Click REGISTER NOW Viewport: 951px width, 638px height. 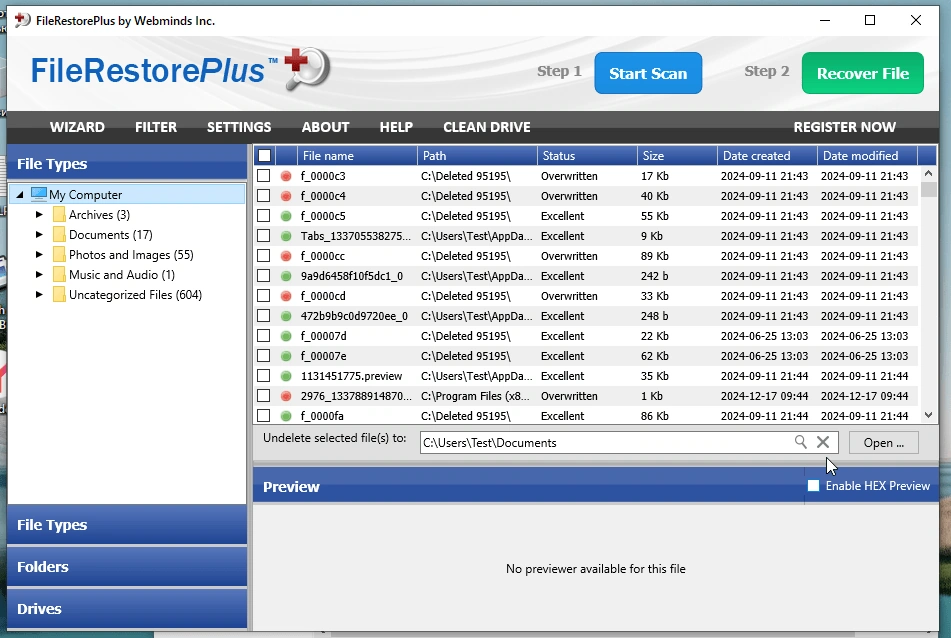[844, 127]
